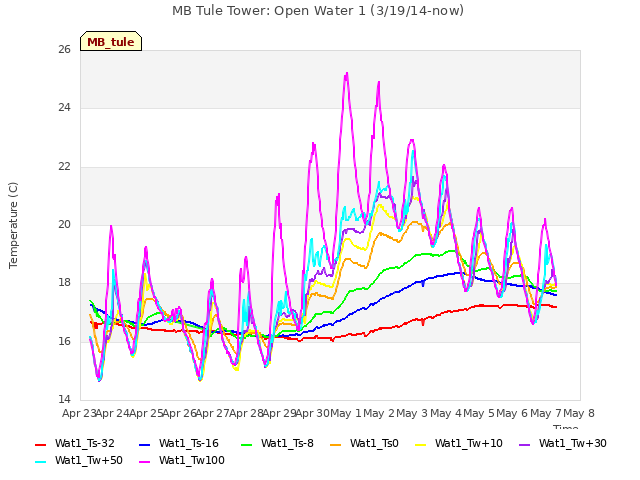Click the May 5 x-axis label
Image resolution: width=640 pixels, height=480 pixels.
(x=479, y=413)
